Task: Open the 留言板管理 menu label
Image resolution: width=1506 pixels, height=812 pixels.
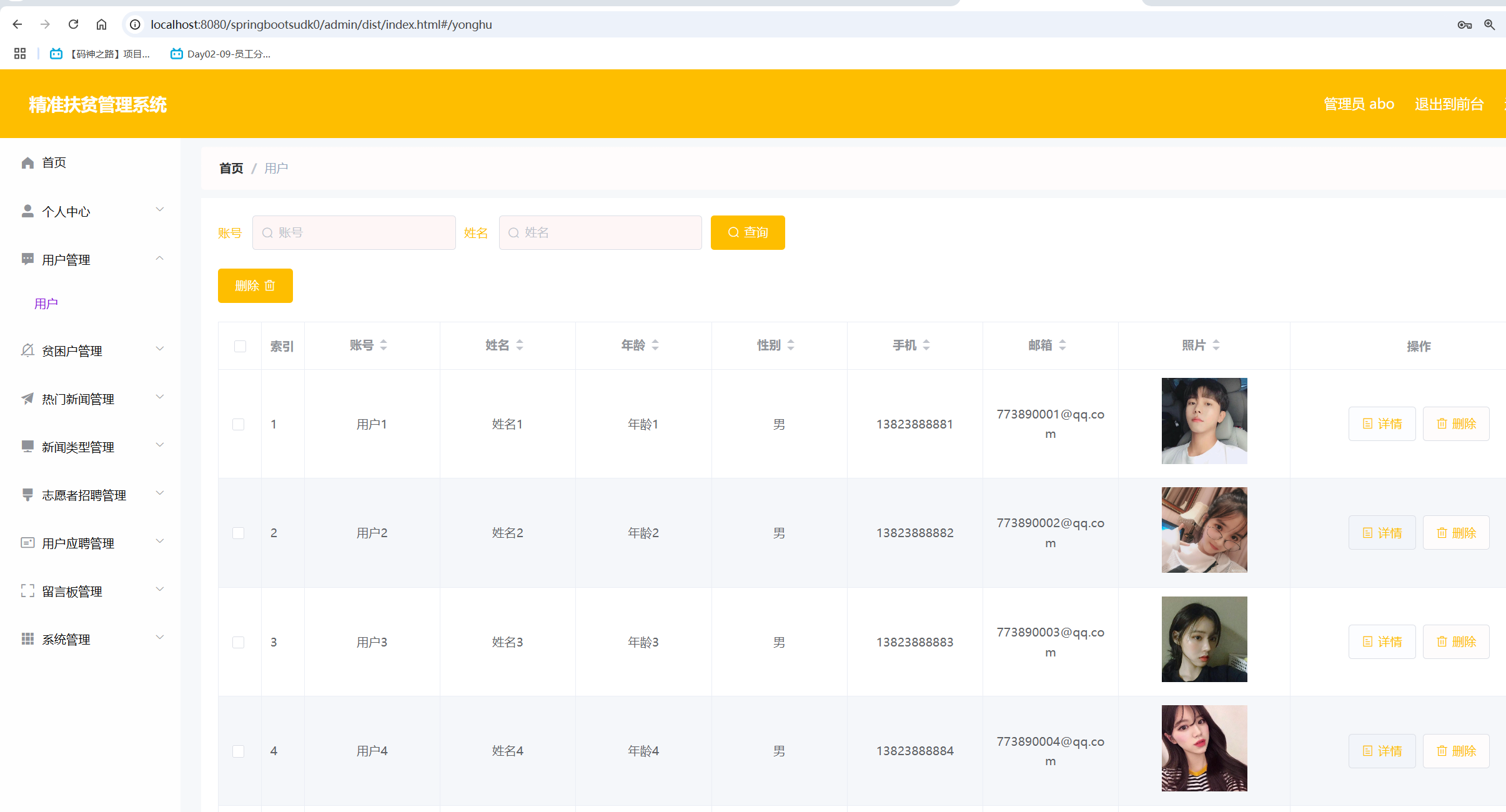Action: coord(72,592)
